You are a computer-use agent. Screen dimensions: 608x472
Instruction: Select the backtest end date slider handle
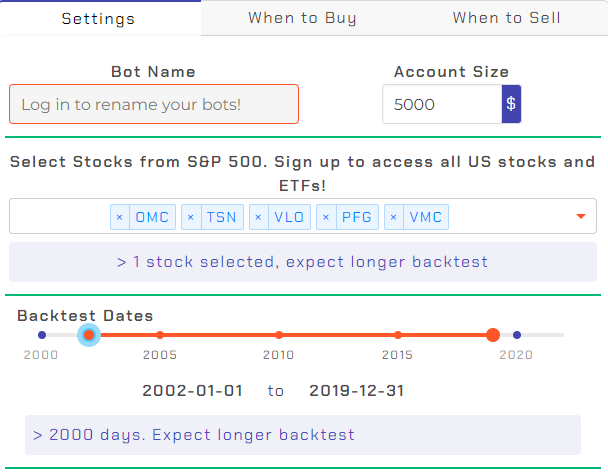493,335
